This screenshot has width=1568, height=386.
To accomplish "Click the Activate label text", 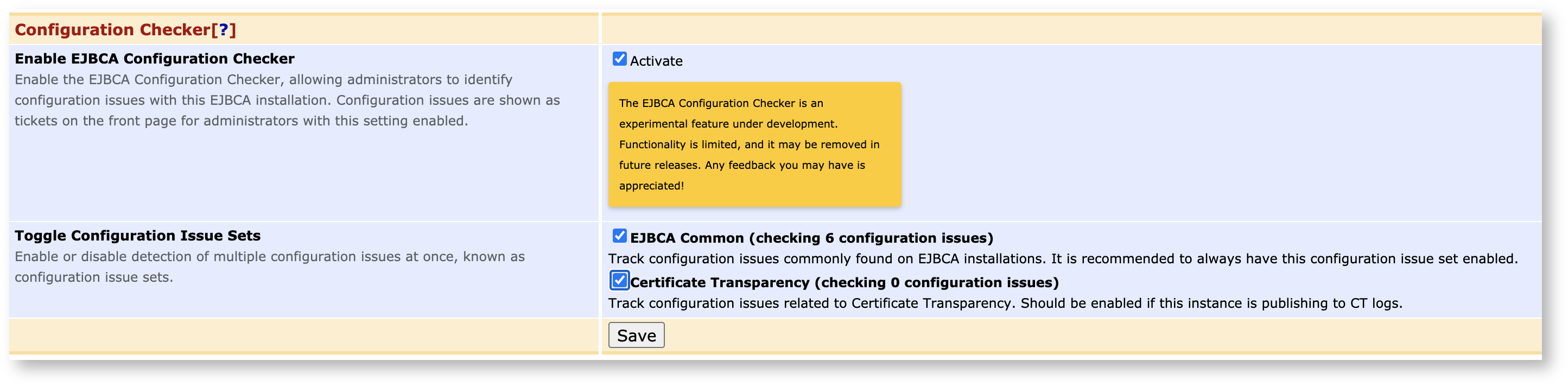I will coord(656,61).
